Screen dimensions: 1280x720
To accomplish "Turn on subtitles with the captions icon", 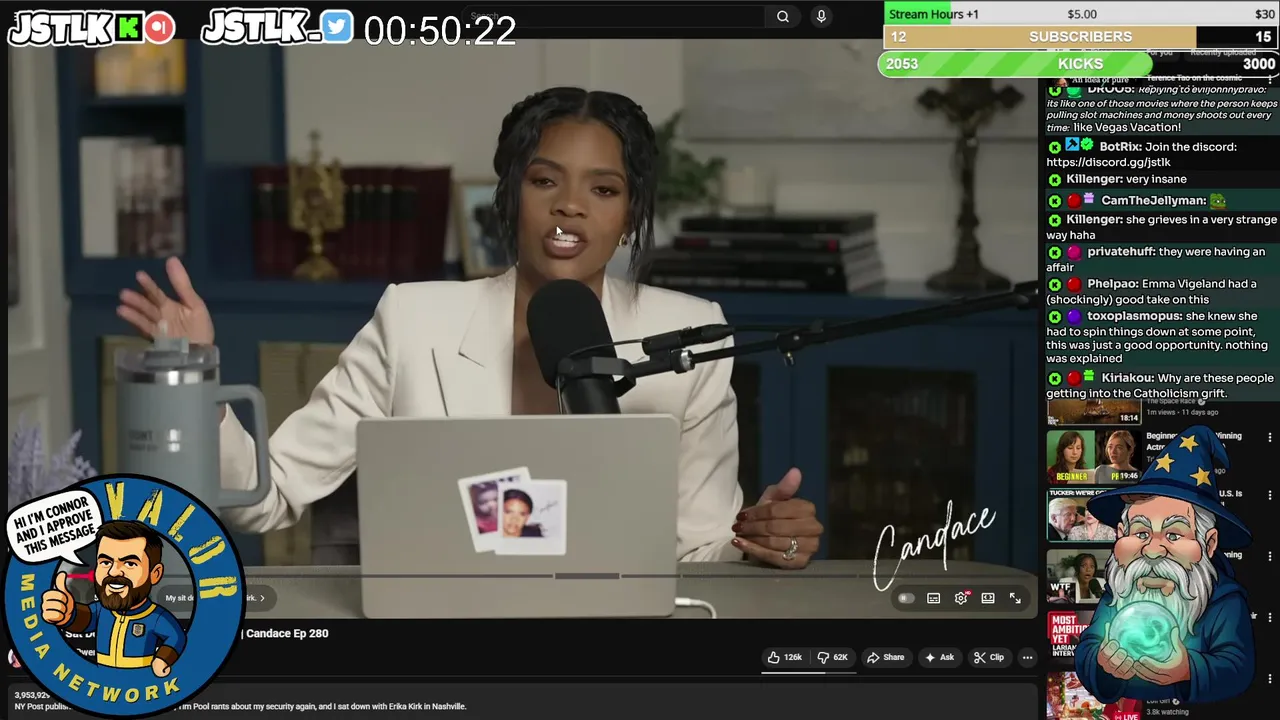I will (933, 598).
